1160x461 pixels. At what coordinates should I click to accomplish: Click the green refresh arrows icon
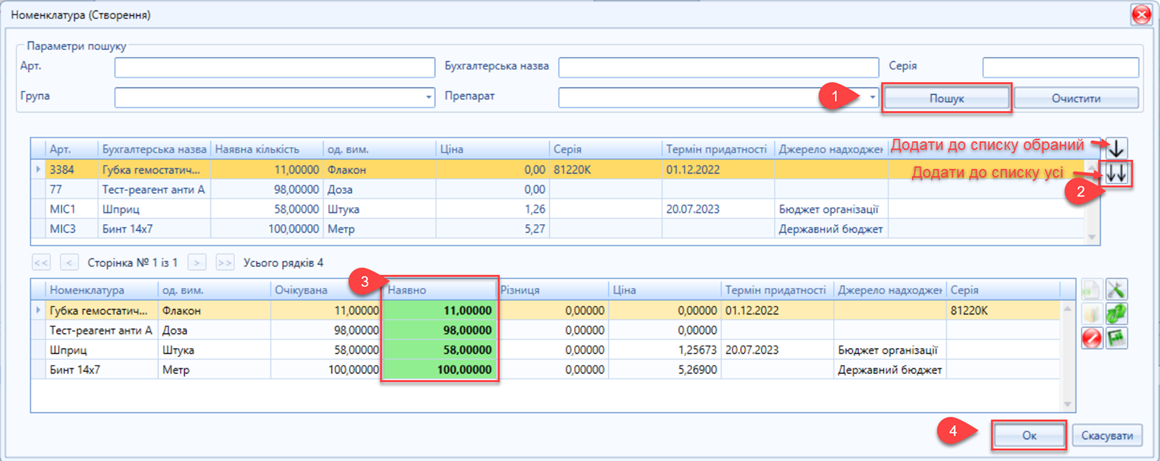pos(1116,314)
